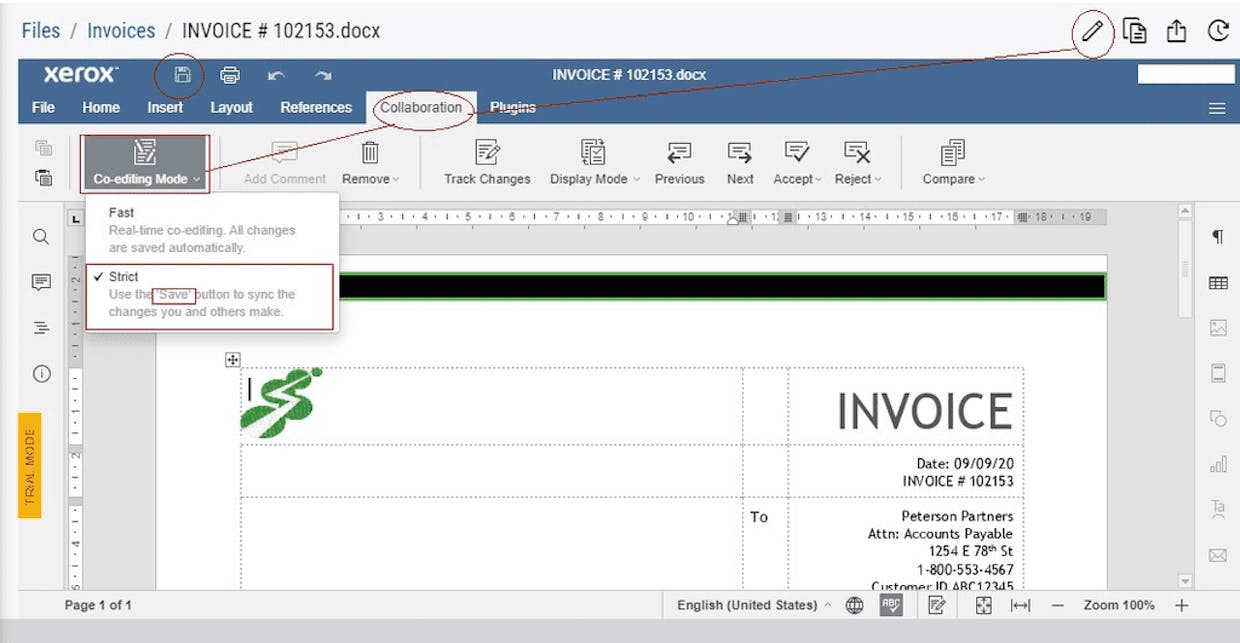The width and height of the screenshot is (1240, 643).
Task: Open the Accept changes dropdown
Action: [797, 163]
